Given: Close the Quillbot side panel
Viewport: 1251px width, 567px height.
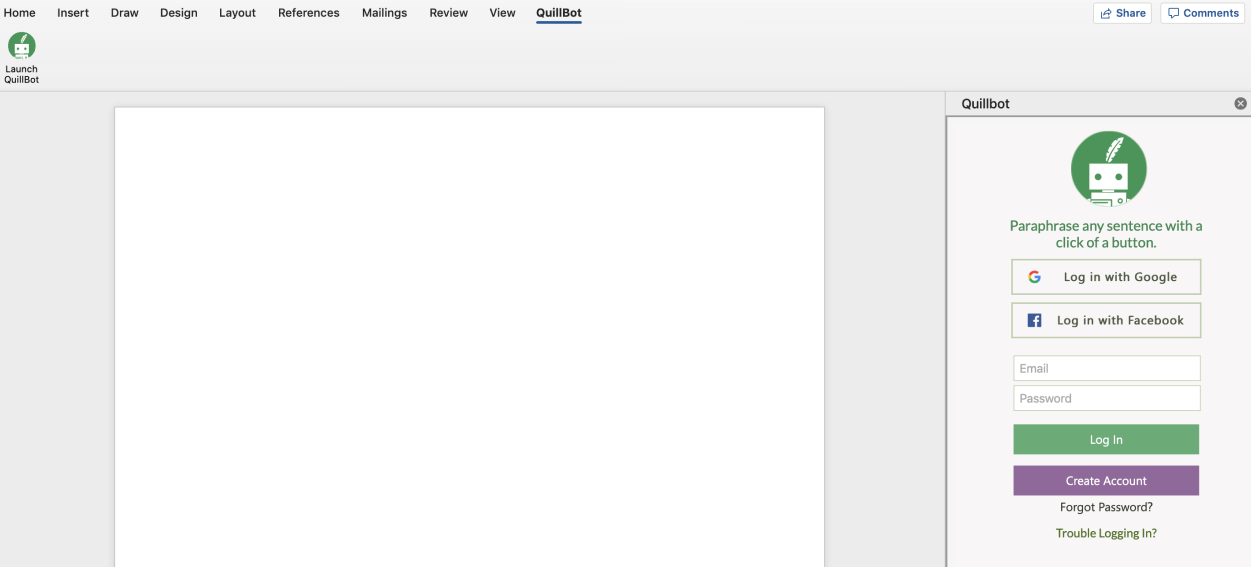Looking at the screenshot, I should pyautogui.click(x=1240, y=103).
